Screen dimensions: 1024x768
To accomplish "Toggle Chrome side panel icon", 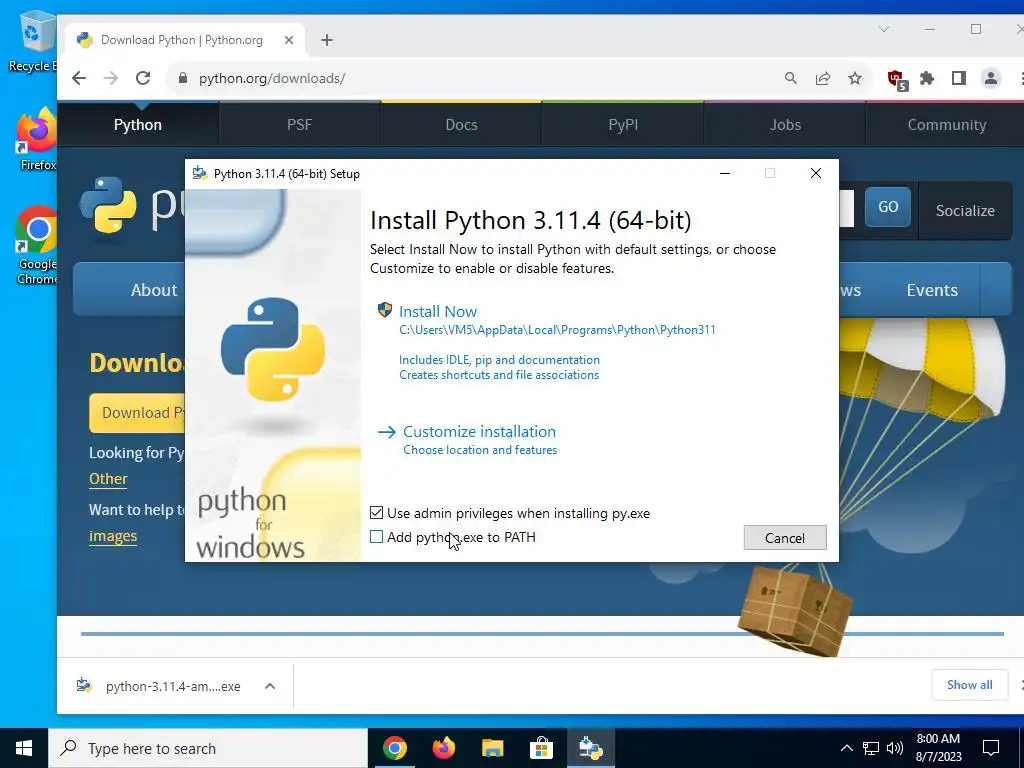I will point(959,78).
